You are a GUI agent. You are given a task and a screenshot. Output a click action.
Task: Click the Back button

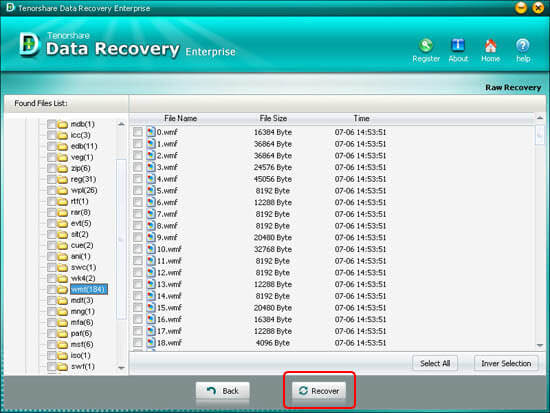tap(223, 391)
